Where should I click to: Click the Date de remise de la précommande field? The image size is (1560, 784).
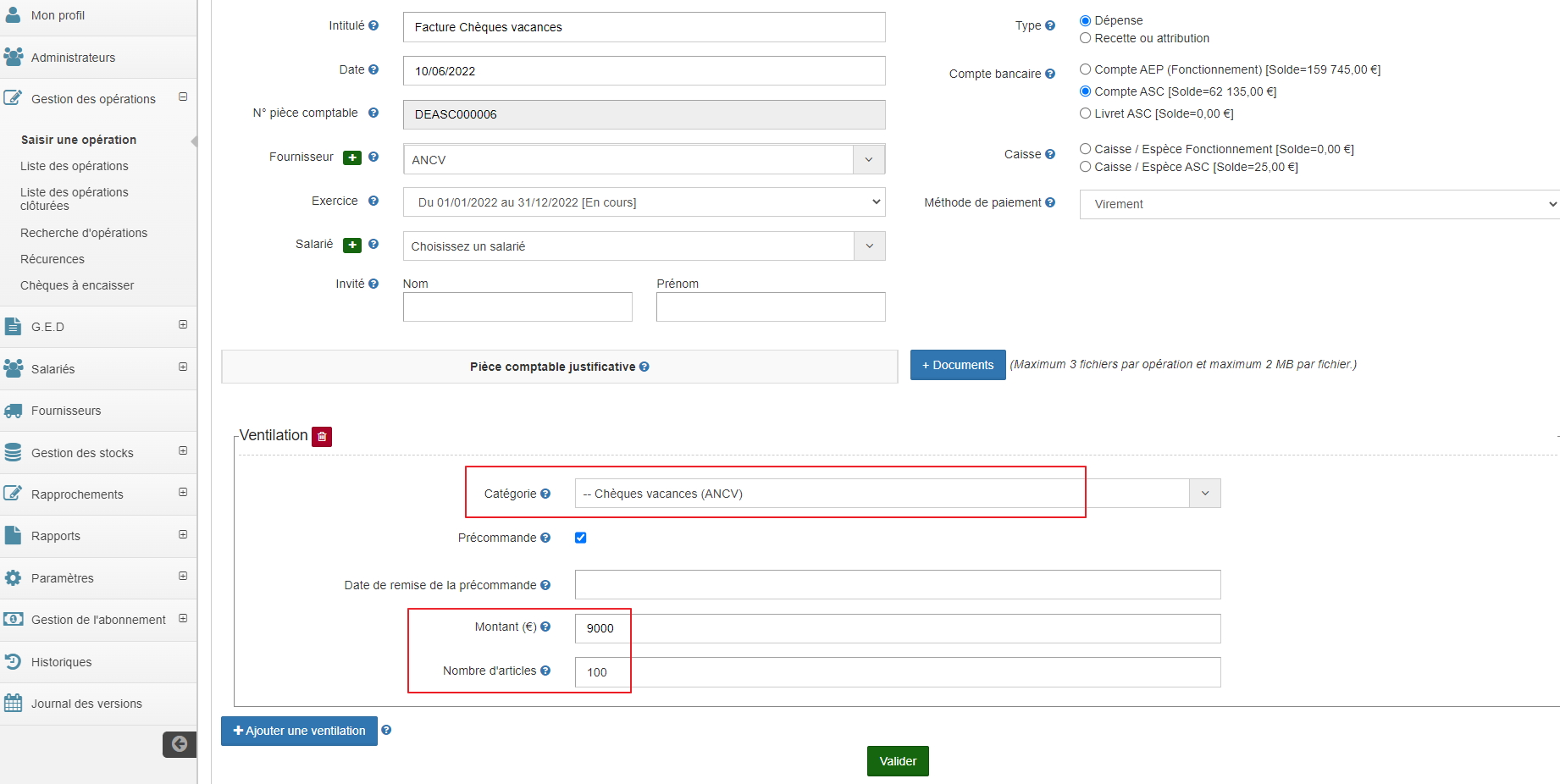pyautogui.click(x=898, y=585)
